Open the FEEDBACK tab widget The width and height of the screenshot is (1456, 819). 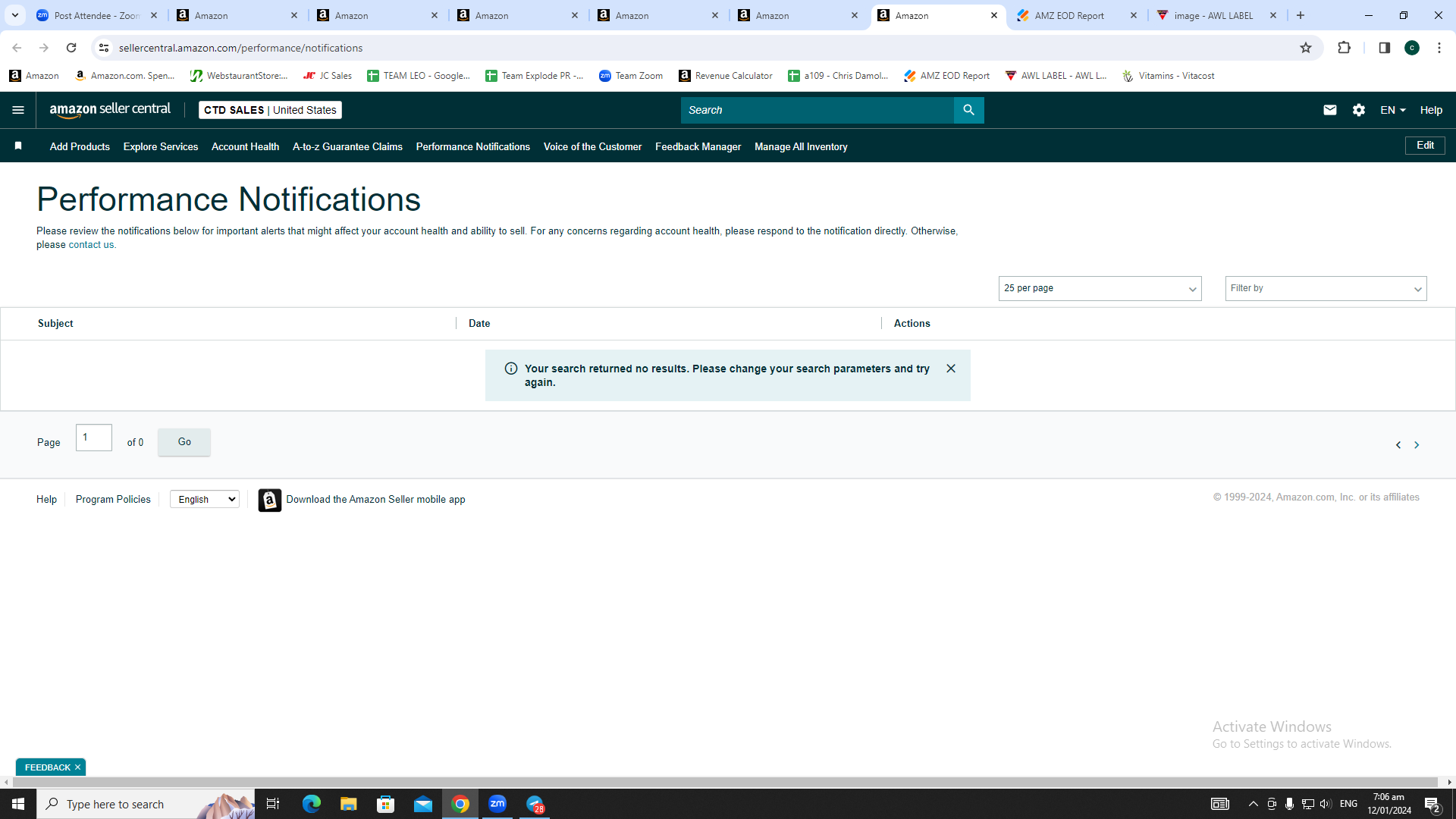[47, 767]
